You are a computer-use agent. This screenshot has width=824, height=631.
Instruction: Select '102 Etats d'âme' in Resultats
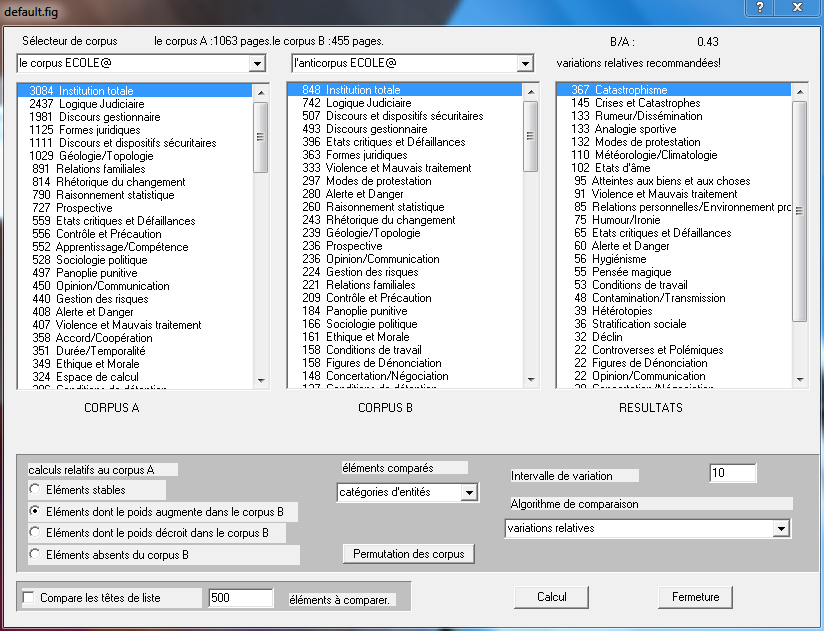[x=674, y=168]
